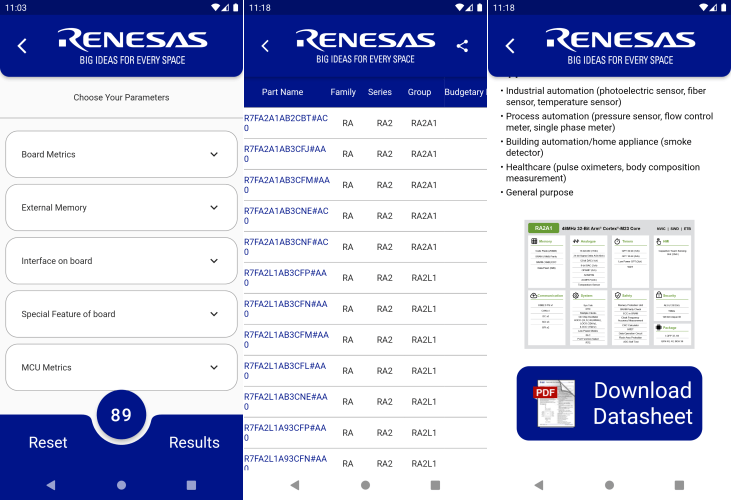Image resolution: width=731 pixels, height=500 pixels.
Task: Tap Android back button on datasheet screen
Action: tap(539, 485)
